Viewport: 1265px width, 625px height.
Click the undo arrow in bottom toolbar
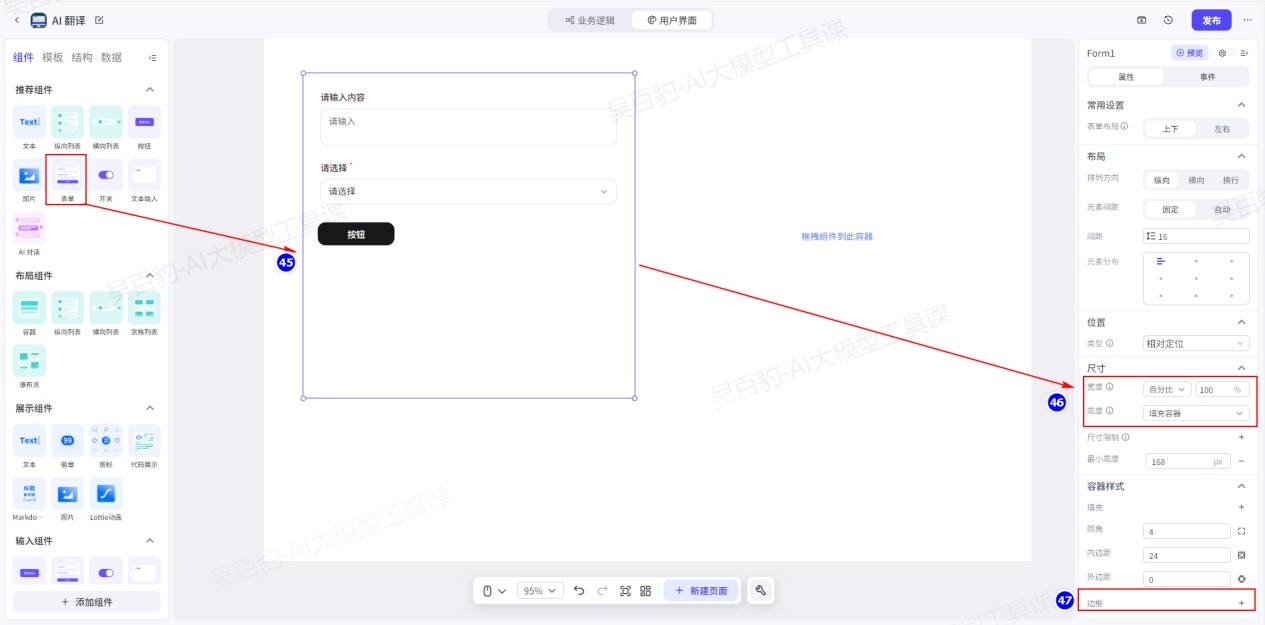(x=579, y=591)
